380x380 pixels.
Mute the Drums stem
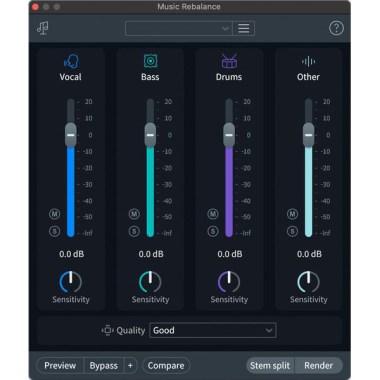pos(213,214)
